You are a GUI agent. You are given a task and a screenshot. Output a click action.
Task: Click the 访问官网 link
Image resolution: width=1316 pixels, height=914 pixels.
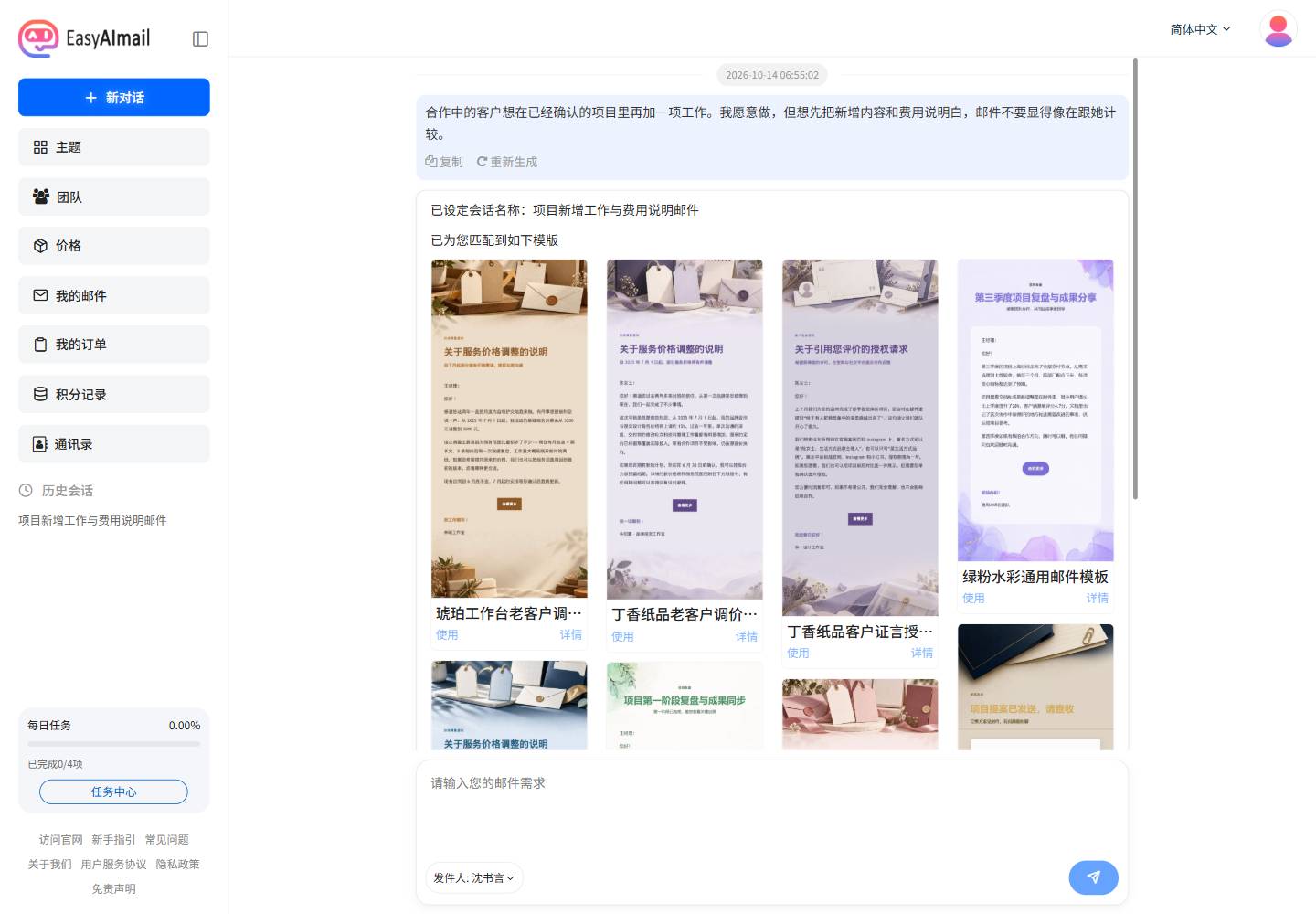[60, 839]
